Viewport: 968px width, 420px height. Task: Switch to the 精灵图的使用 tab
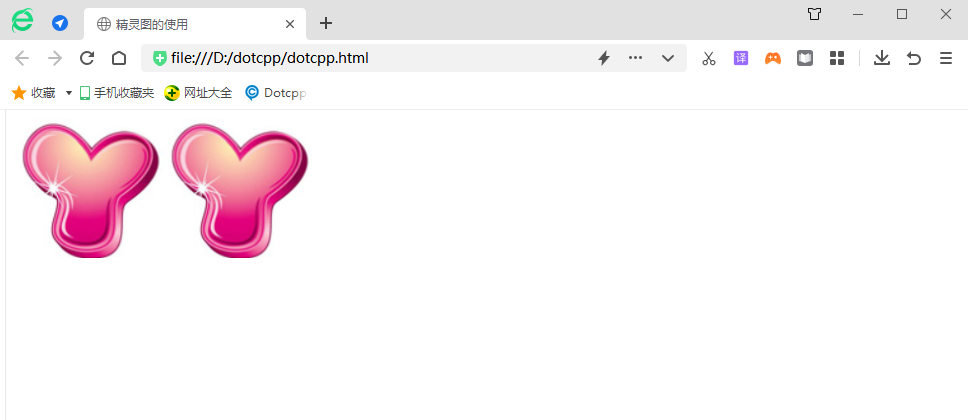pyautogui.click(x=180, y=24)
